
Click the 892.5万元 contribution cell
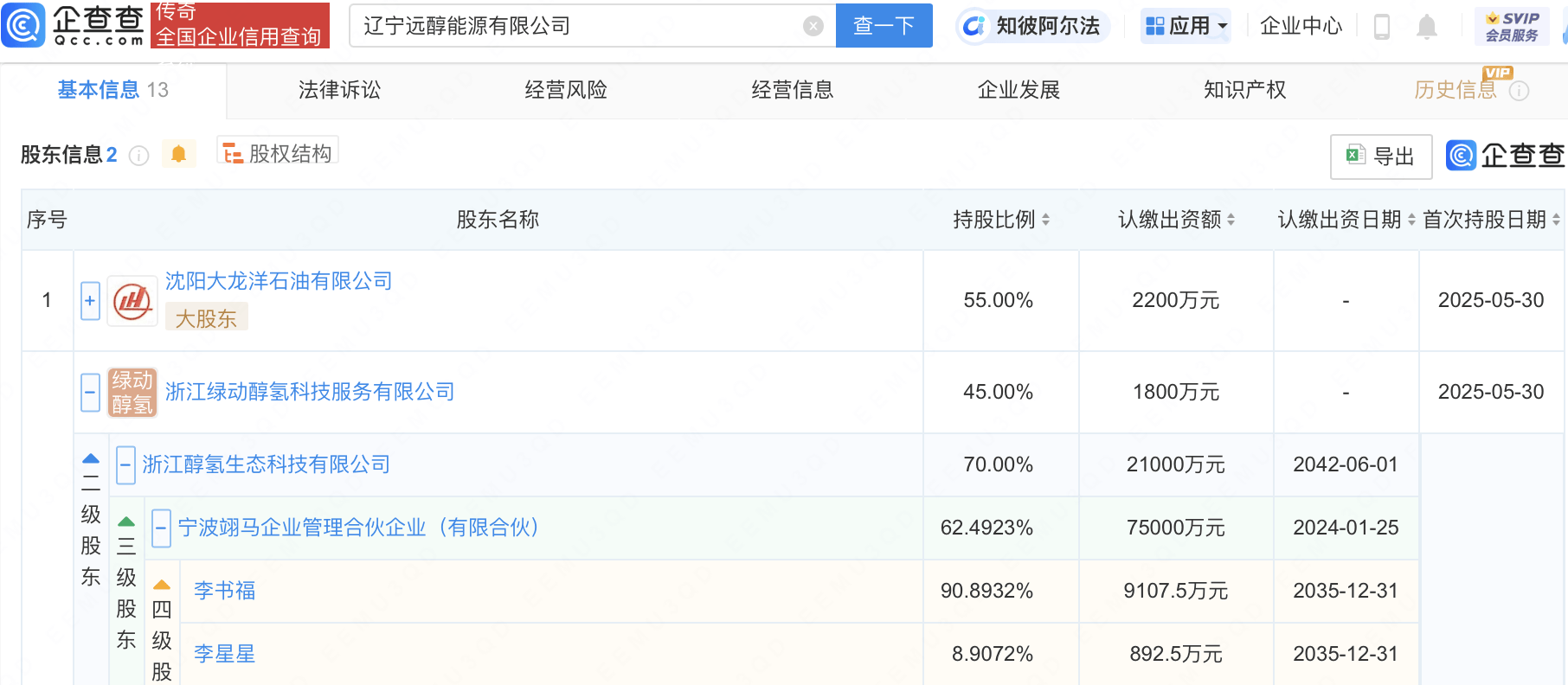[x=1176, y=654]
